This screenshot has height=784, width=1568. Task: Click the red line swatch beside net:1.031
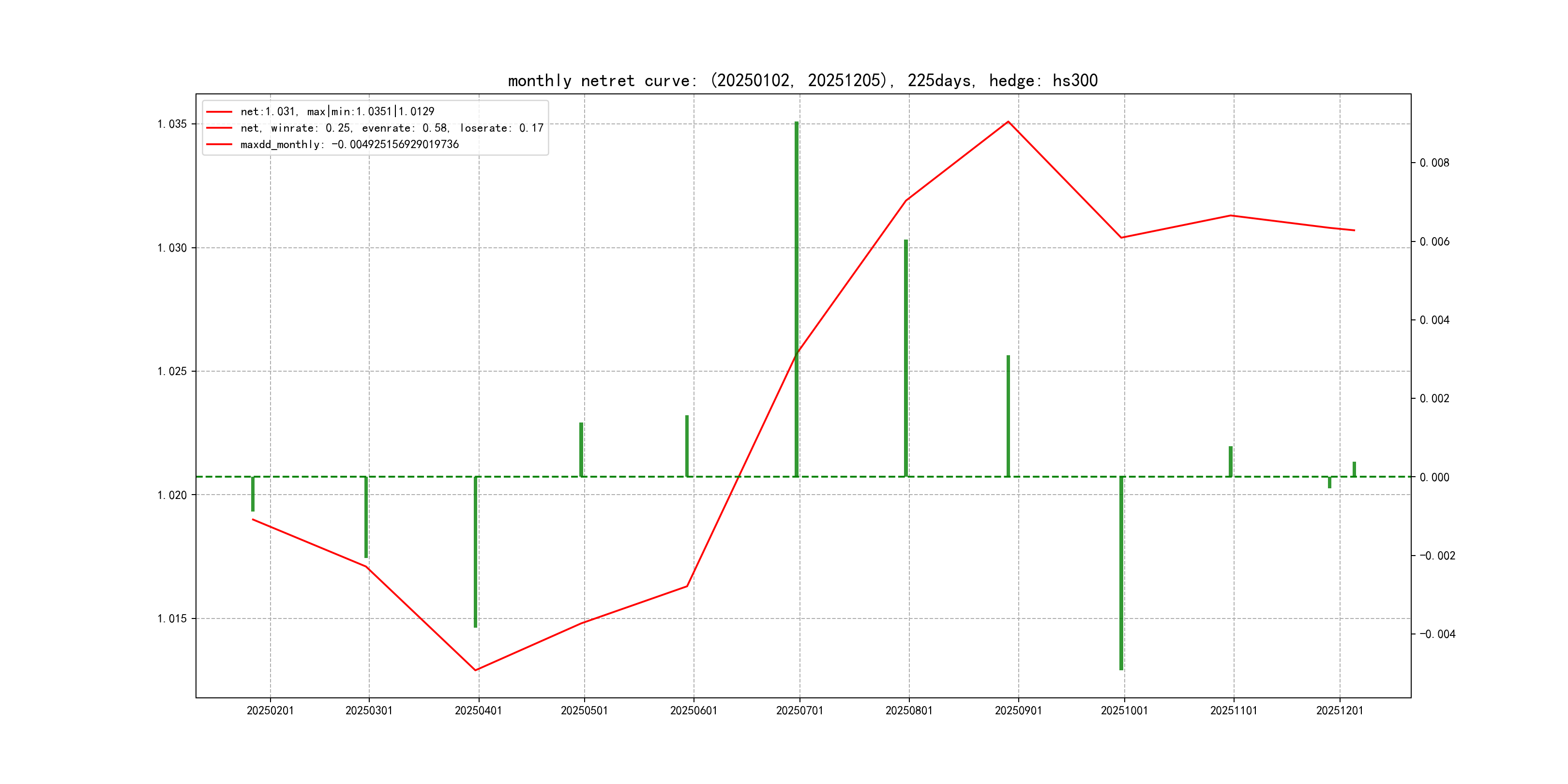[x=219, y=111]
